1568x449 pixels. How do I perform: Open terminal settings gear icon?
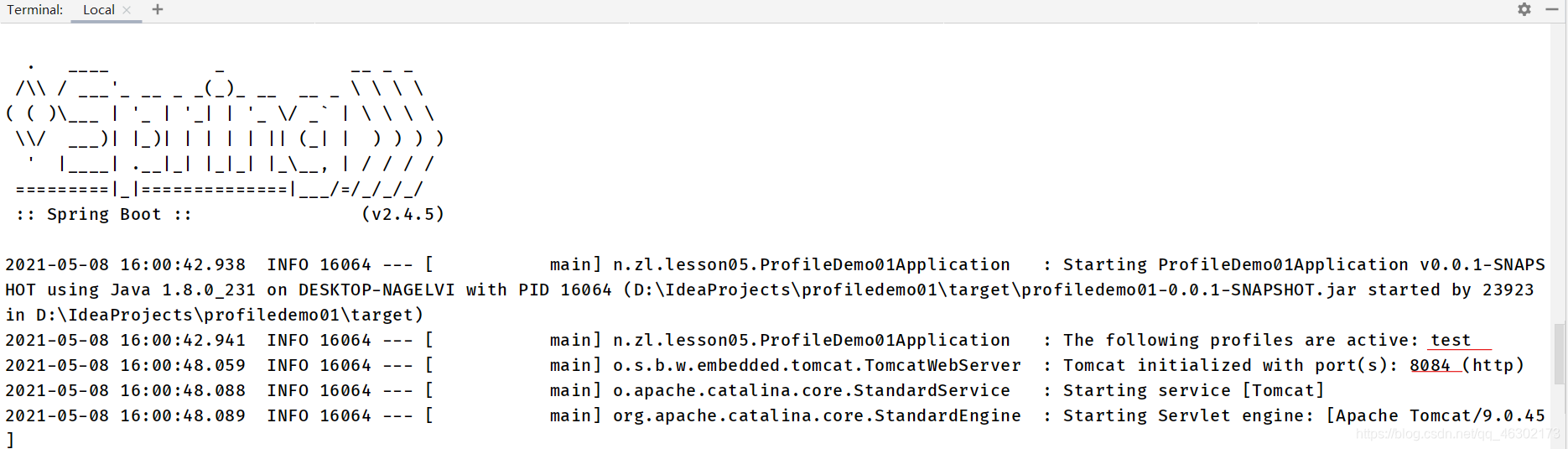tap(1524, 9)
